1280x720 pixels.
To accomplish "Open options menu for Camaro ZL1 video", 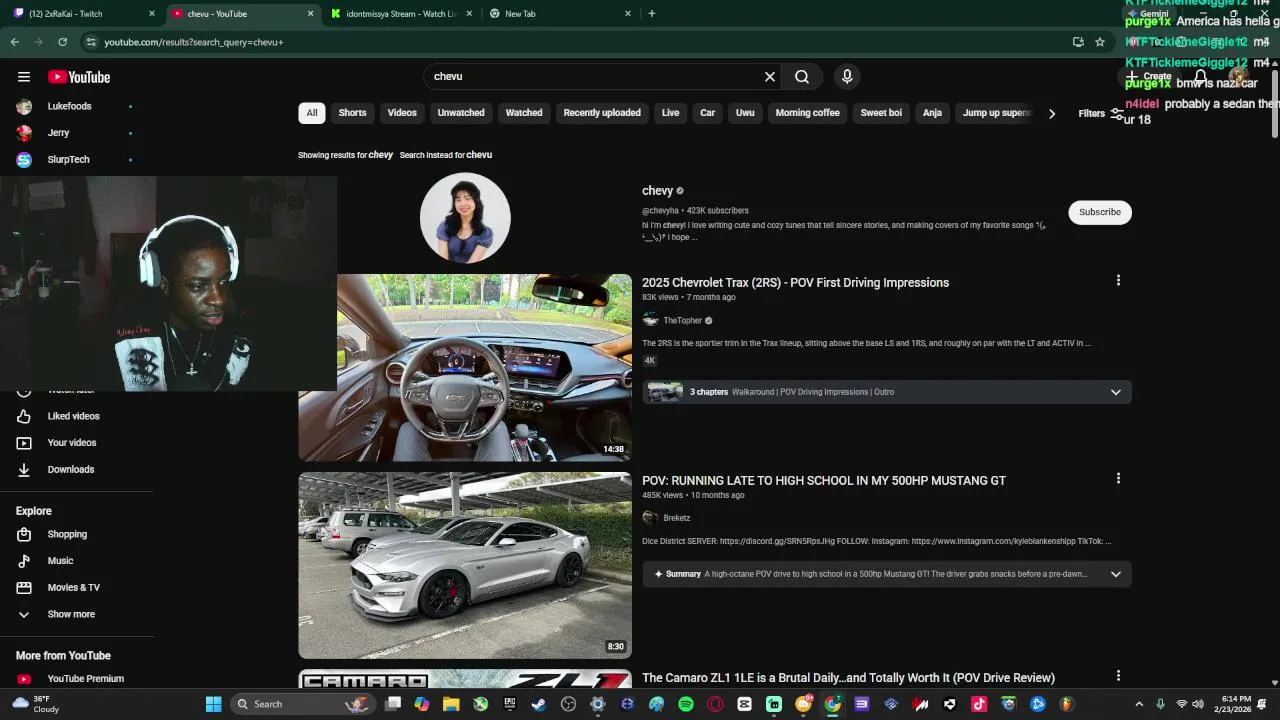I will click(x=1118, y=676).
